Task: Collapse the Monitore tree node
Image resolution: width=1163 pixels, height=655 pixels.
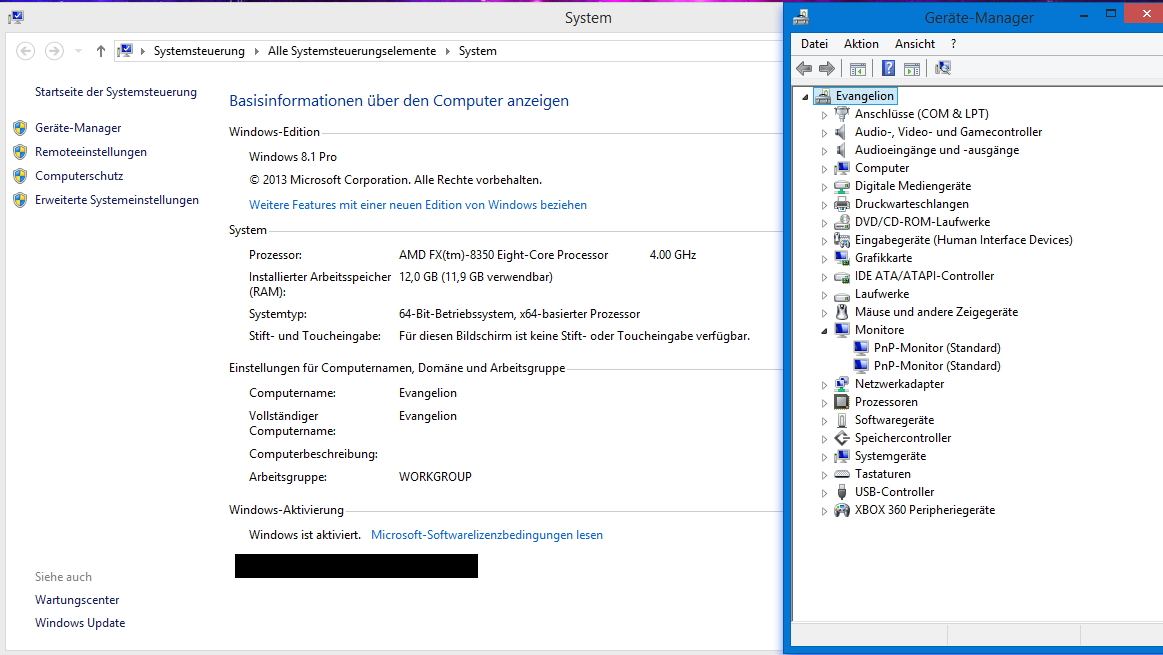Action: coord(824,331)
